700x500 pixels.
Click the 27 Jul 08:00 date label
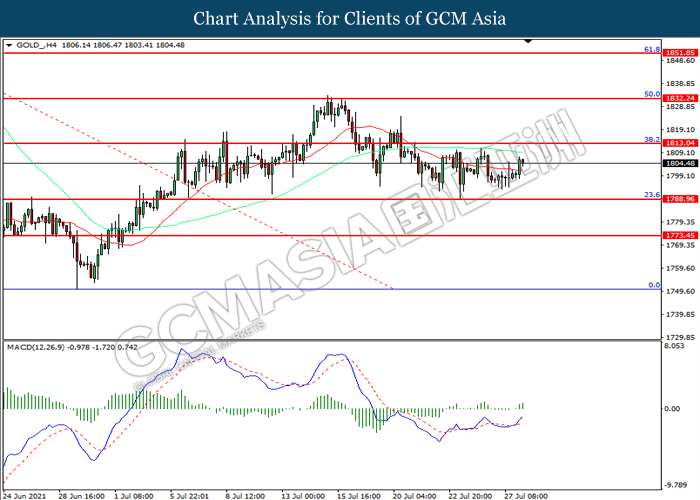(x=526, y=496)
